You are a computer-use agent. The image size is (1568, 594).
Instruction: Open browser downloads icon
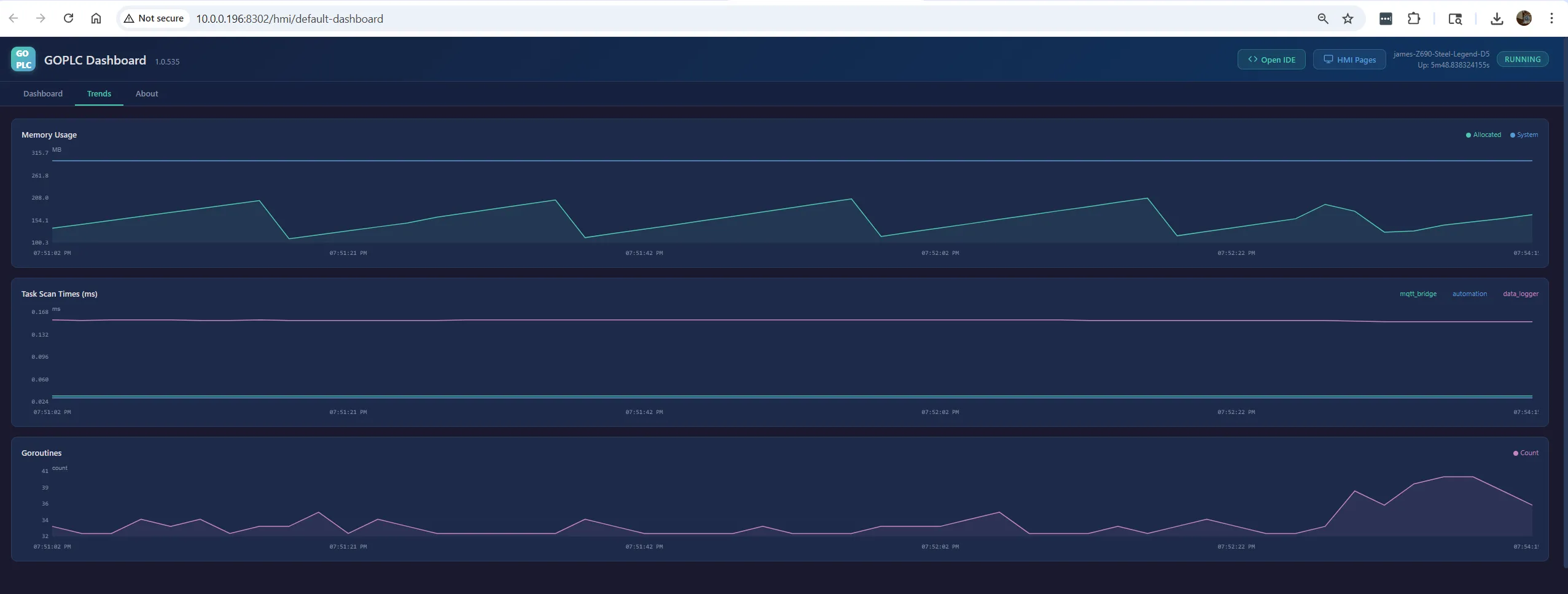click(x=1497, y=18)
